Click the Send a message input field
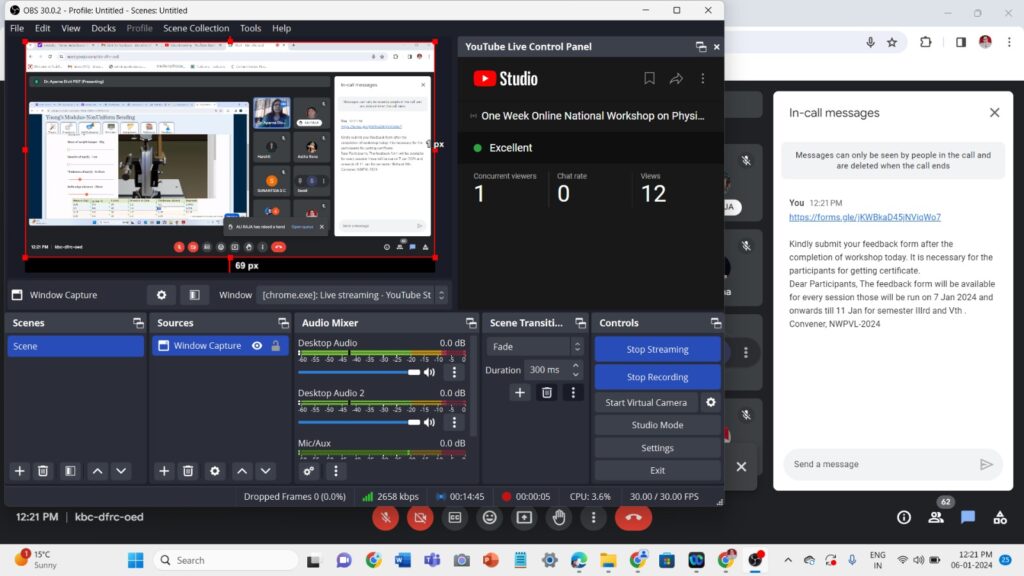The height and width of the screenshot is (576, 1024). [x=877, y=464]
